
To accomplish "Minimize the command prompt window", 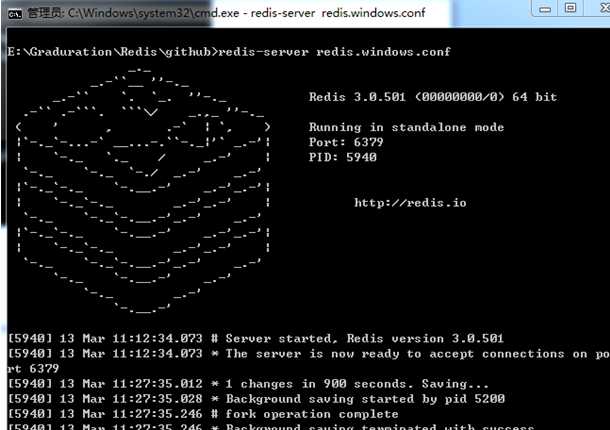I will pyautogui.click(x=545, y=9).
